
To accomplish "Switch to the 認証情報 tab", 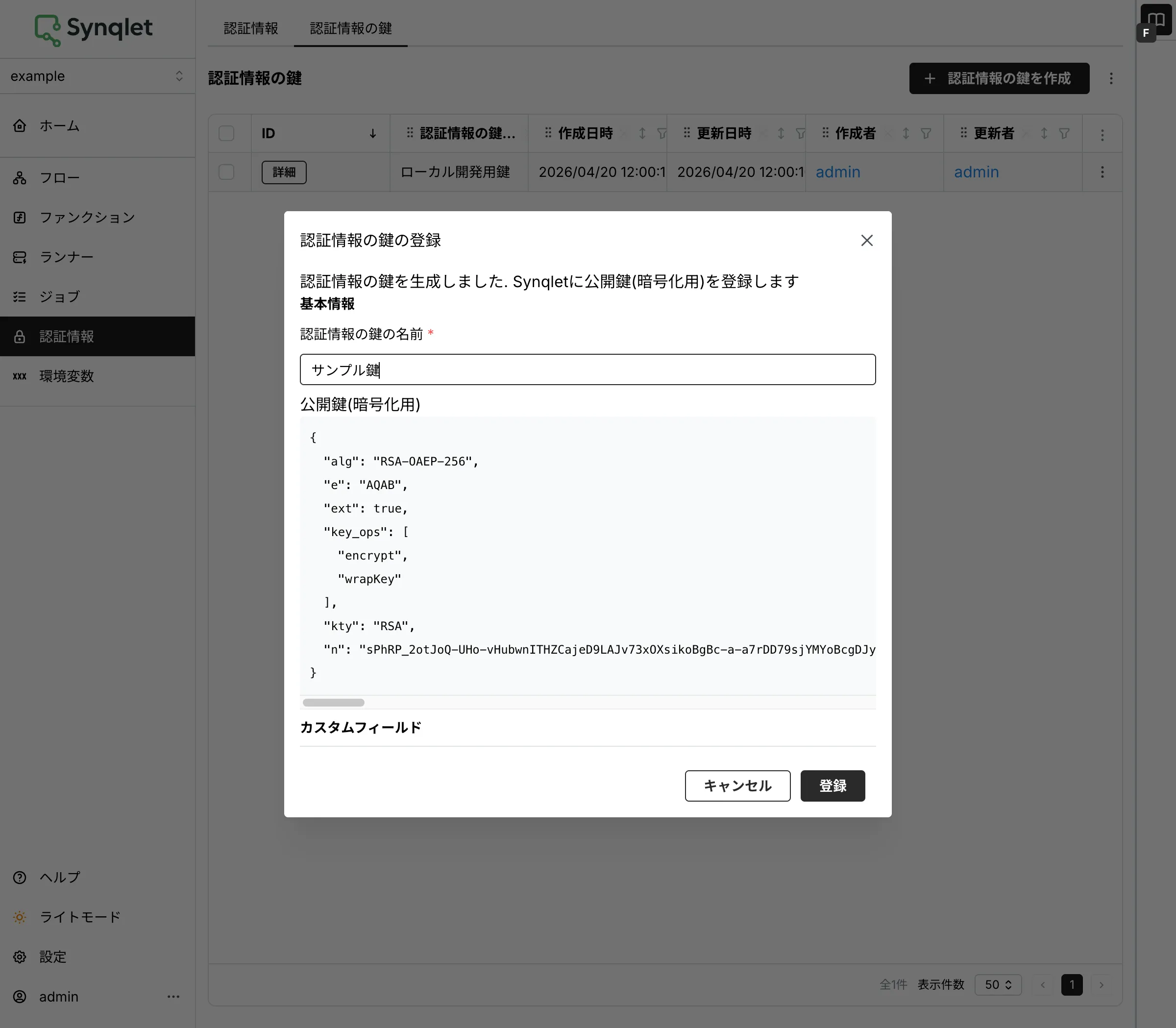I will tap(251, 28).
